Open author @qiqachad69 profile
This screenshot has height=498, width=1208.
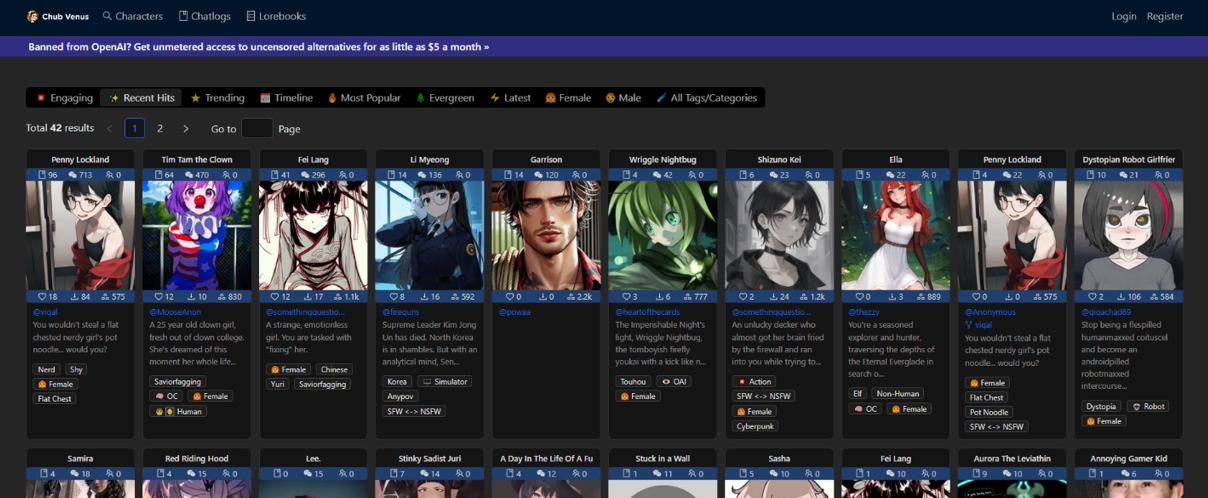pyautogui.click(x=1106, y=312)
